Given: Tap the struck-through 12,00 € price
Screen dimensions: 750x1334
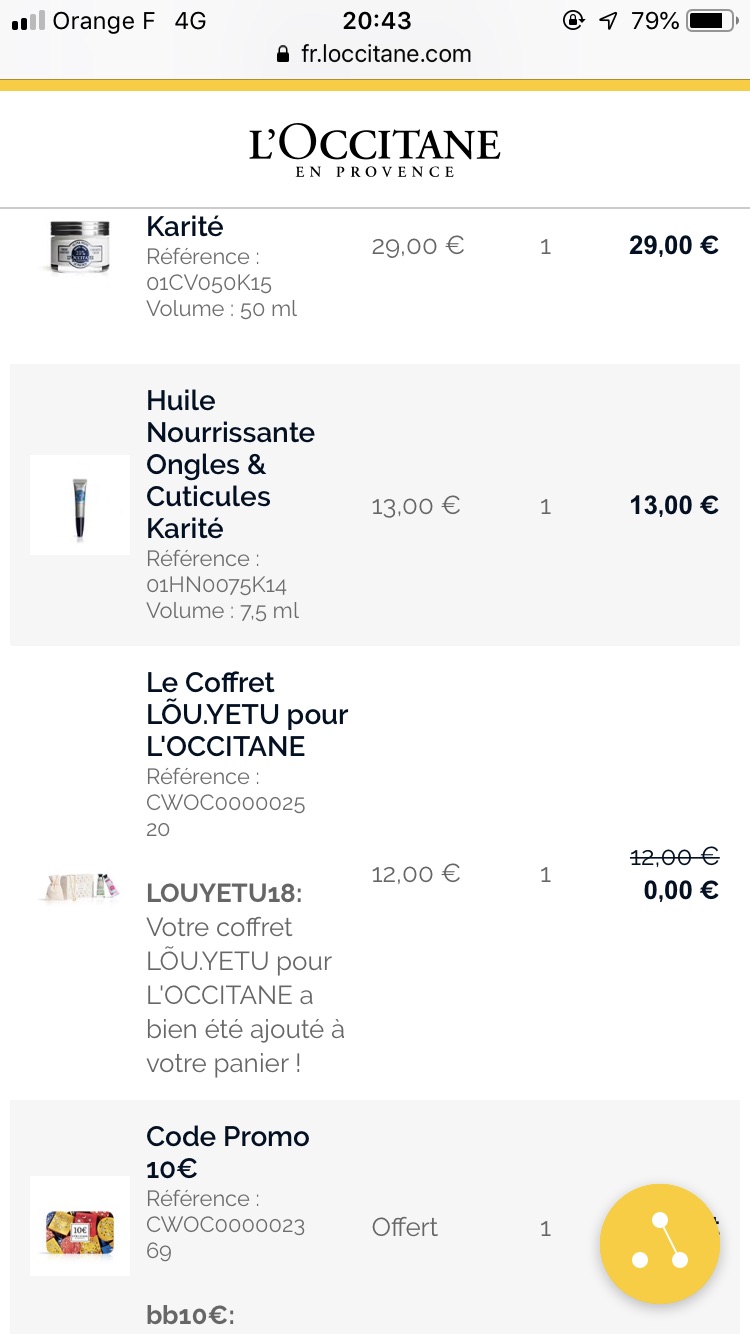Looking at the screenshot, I should coord(674,857).
